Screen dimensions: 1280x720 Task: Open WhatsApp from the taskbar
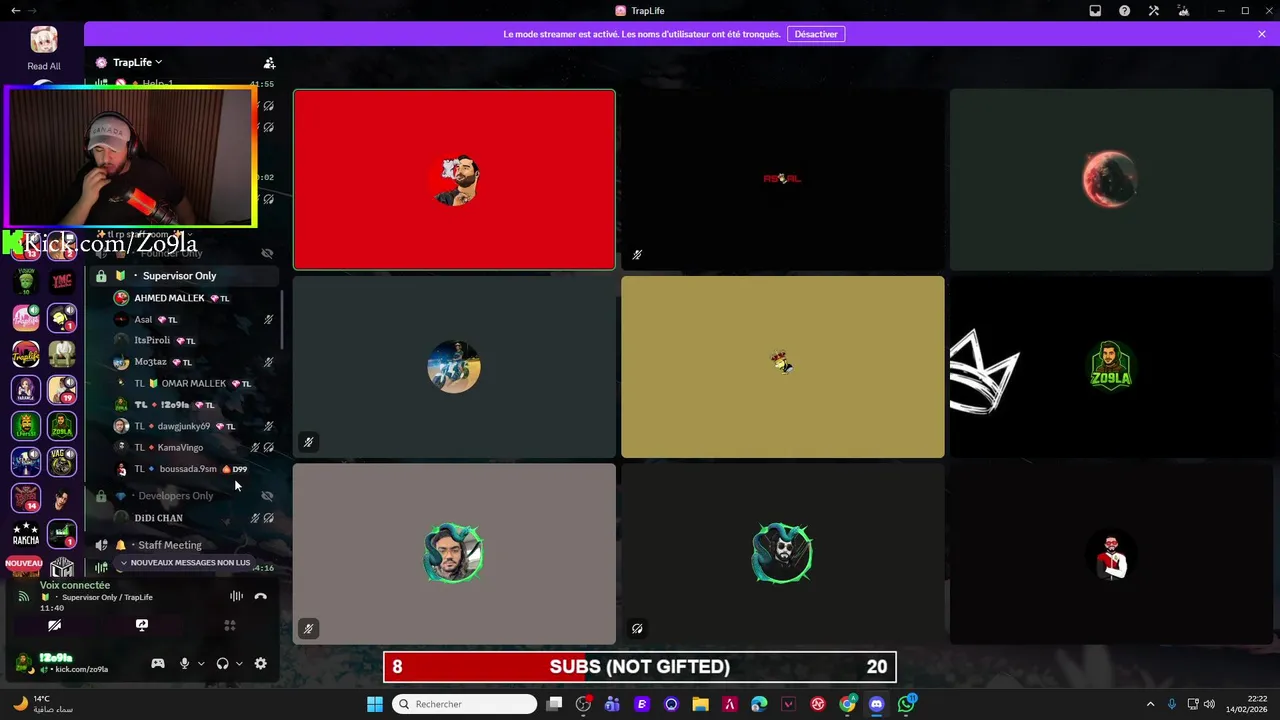pos(906,704)
